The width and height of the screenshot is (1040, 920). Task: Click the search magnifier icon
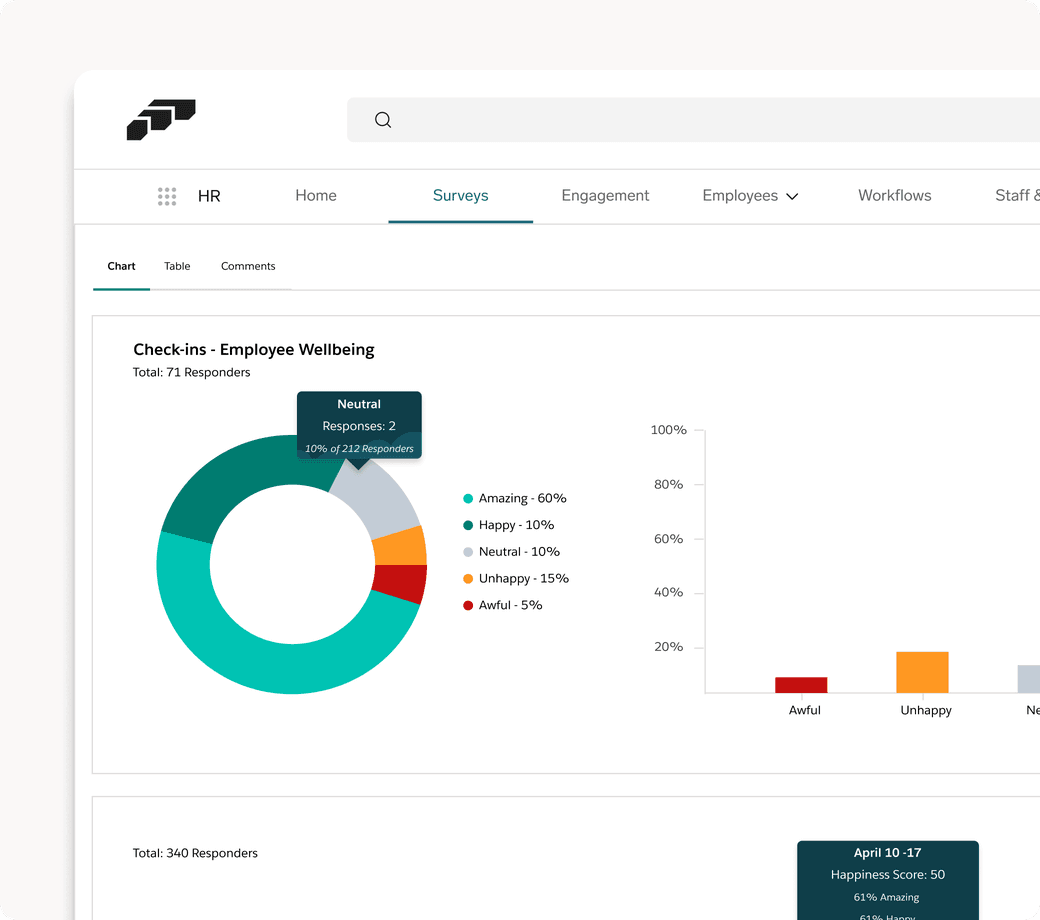[383, 120]
